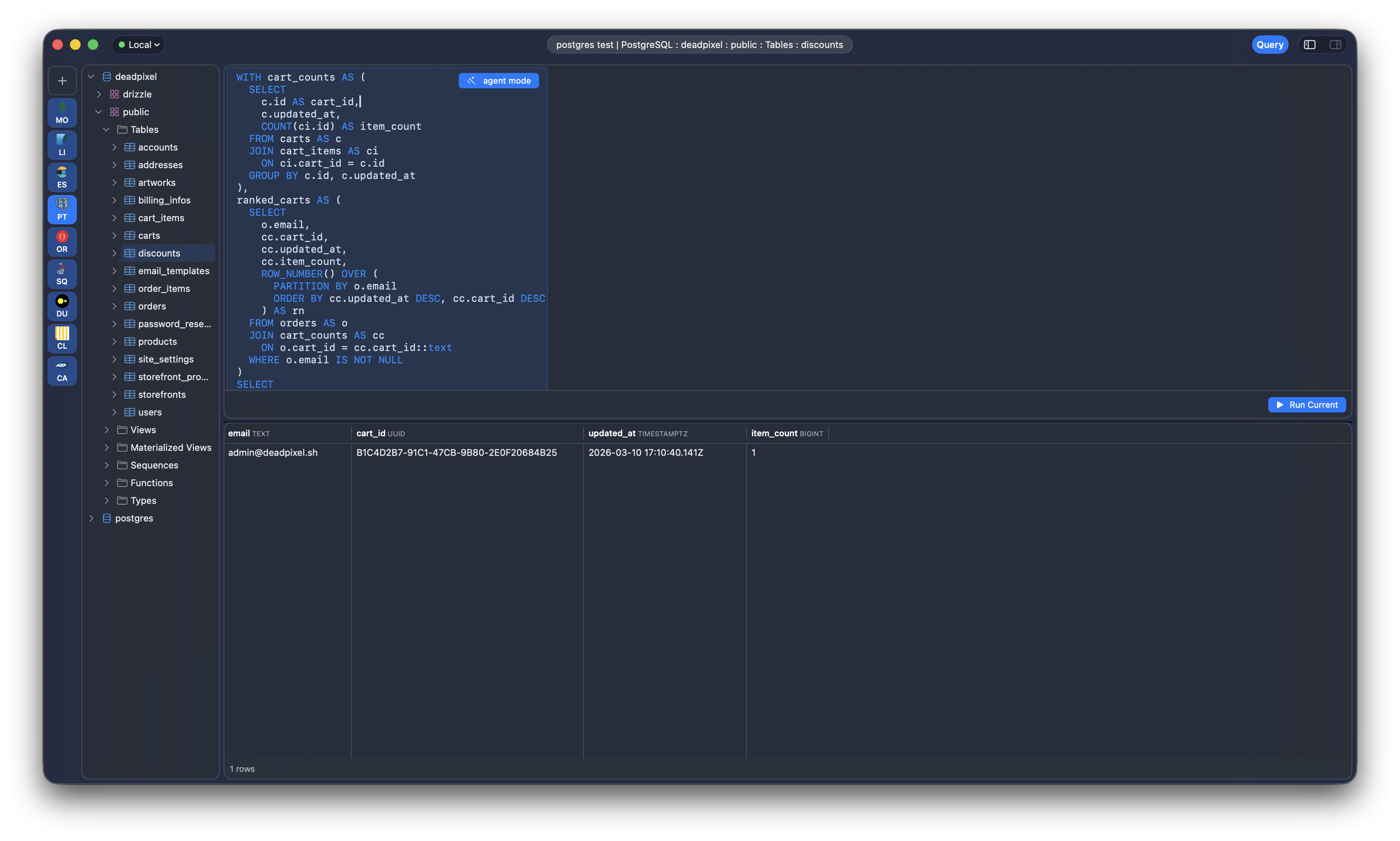
Task: Click the products table icon
Action: [130, 342]
